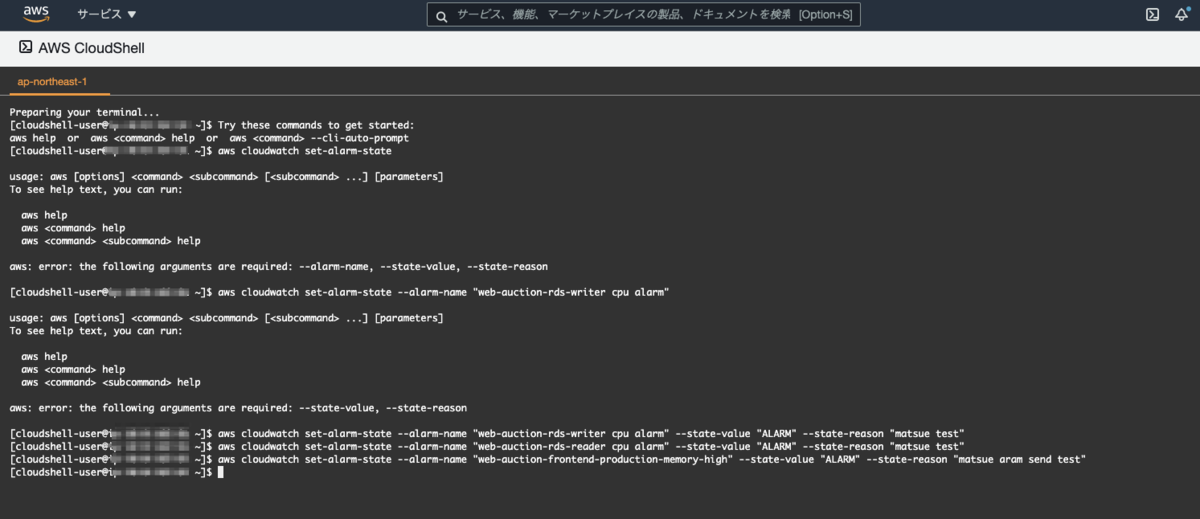
Task: Click the error requiring --state-value and --state-reason
Action: coord(238,407)
